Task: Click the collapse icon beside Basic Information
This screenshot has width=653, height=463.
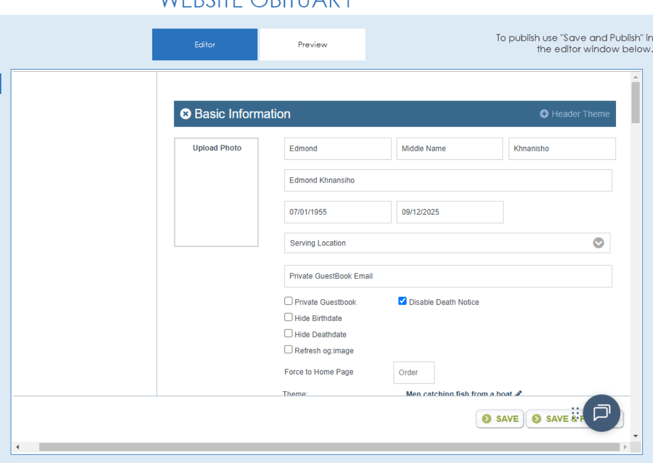Action: click(185, 114)
